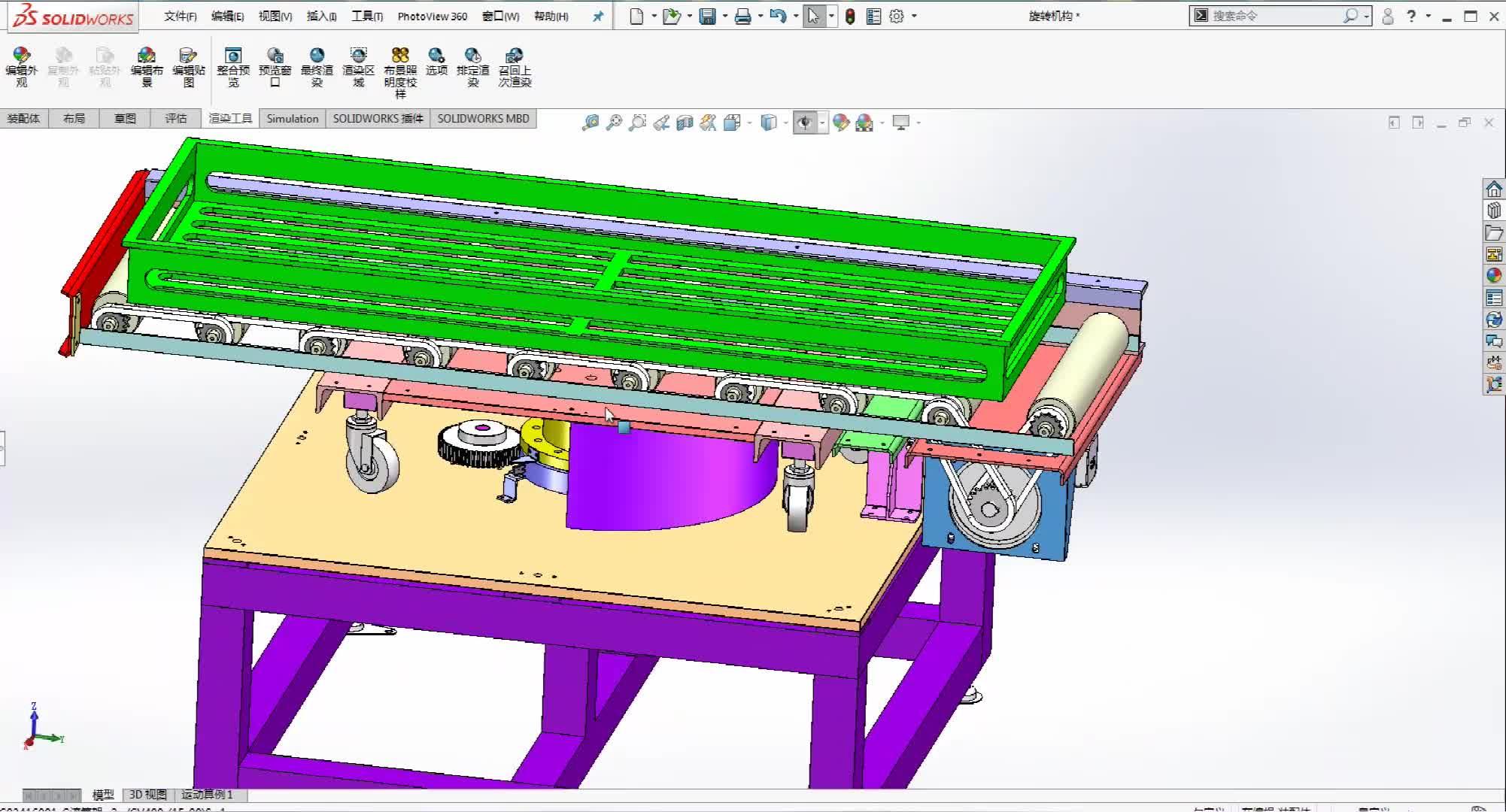Viewport: 1506px width, 812px height.
Task: Expand the Display Style dropdown arrow
Action: tap(785, 123)
